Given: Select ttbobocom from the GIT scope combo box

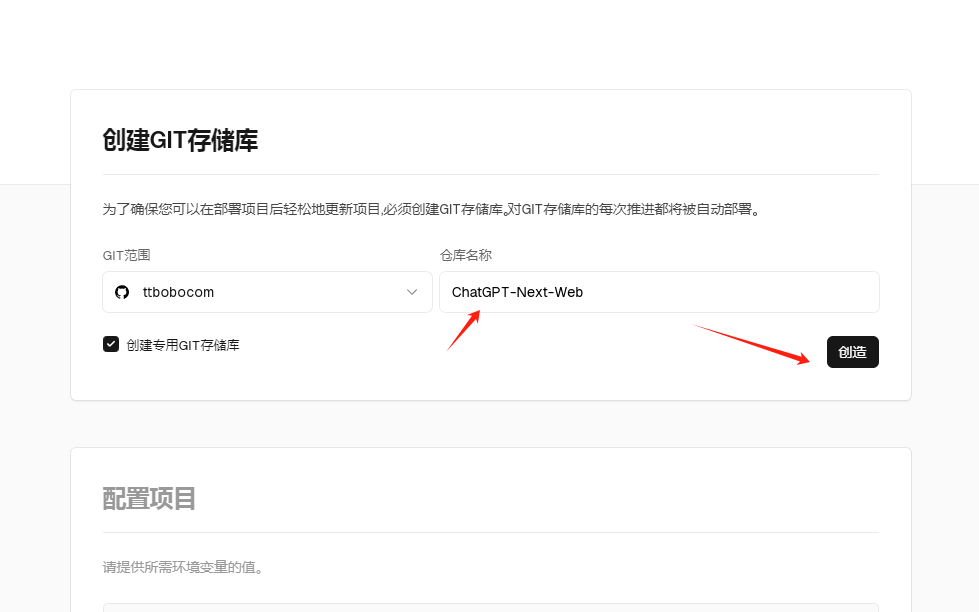Looking at the screenshot, I should (267, 291).
